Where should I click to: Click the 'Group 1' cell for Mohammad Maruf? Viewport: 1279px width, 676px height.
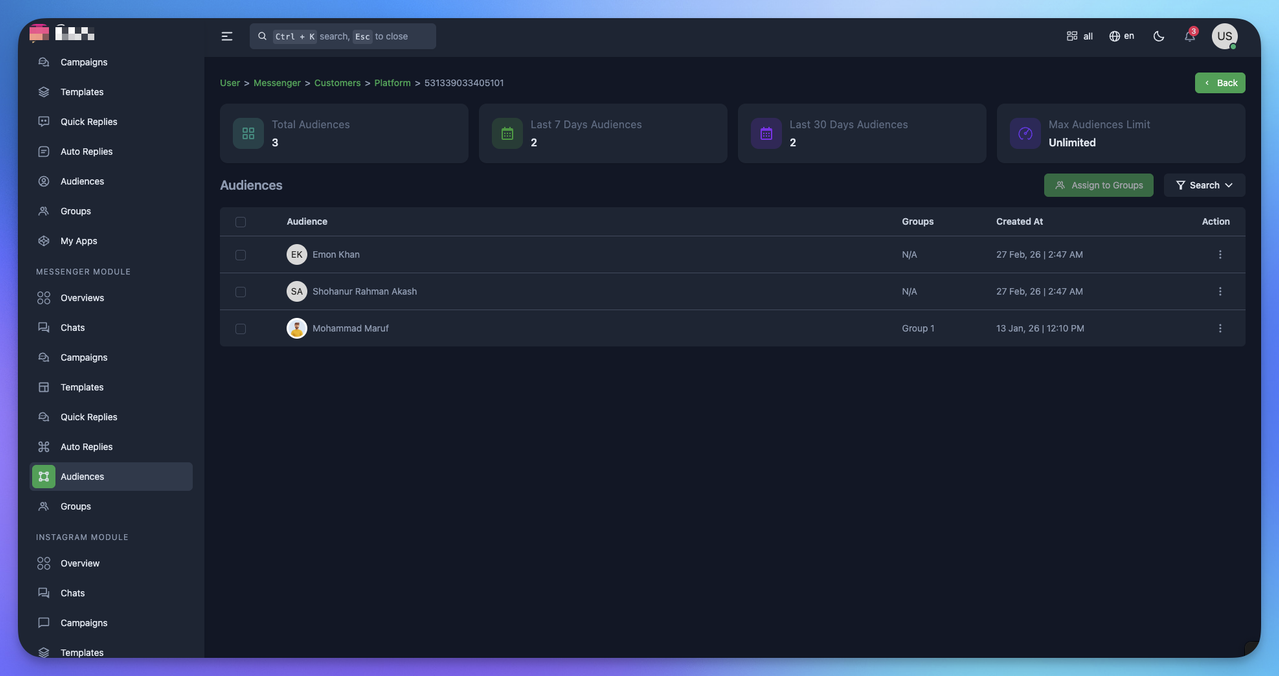[x=918, y=328]
